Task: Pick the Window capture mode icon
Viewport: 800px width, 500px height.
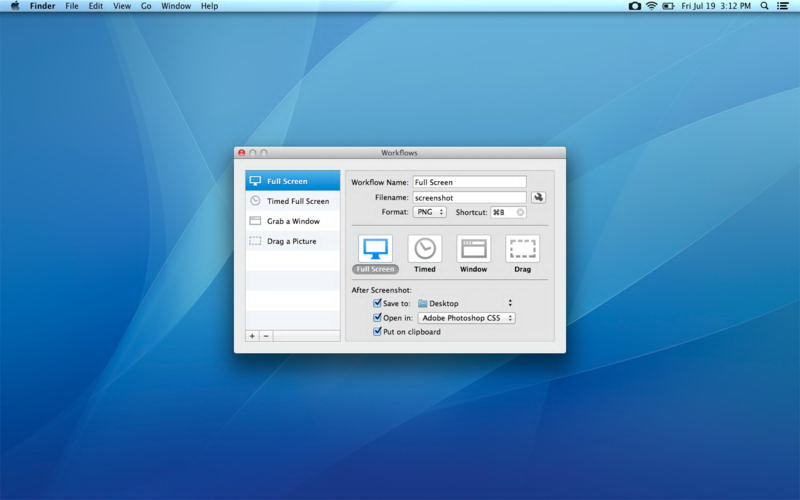Action: (473, 249)
